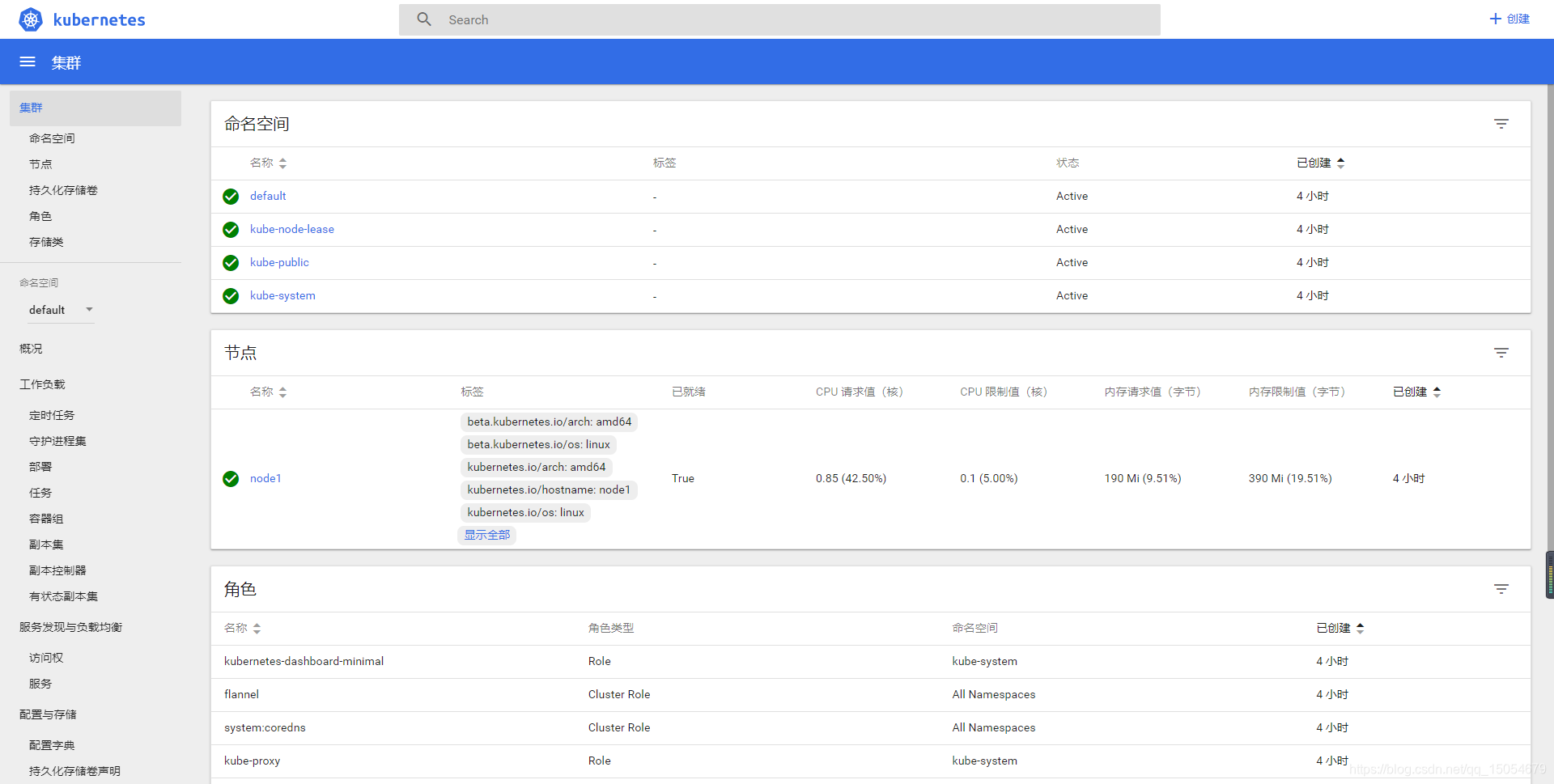Sort roles by 已创建 column
Viewport: 1554px width, 784px height.
(x=1340, y=628)
